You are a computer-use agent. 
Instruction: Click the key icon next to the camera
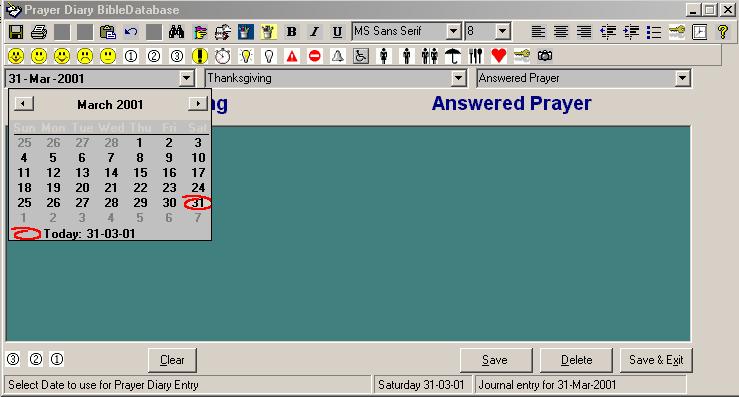522,56
